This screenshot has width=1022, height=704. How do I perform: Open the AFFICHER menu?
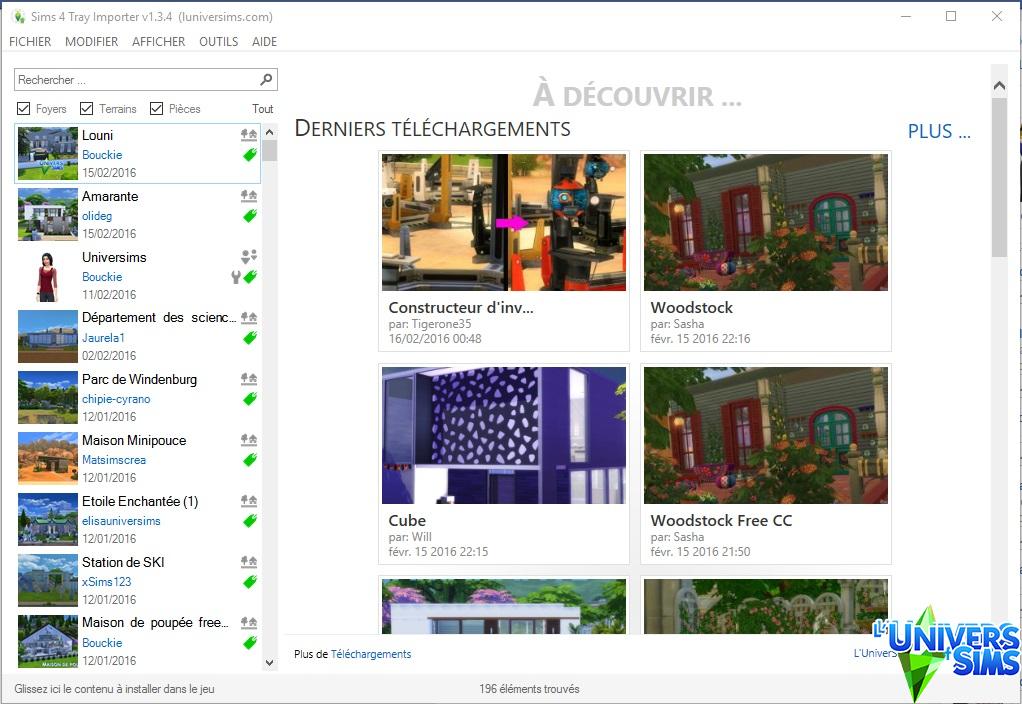coord(158,42)
